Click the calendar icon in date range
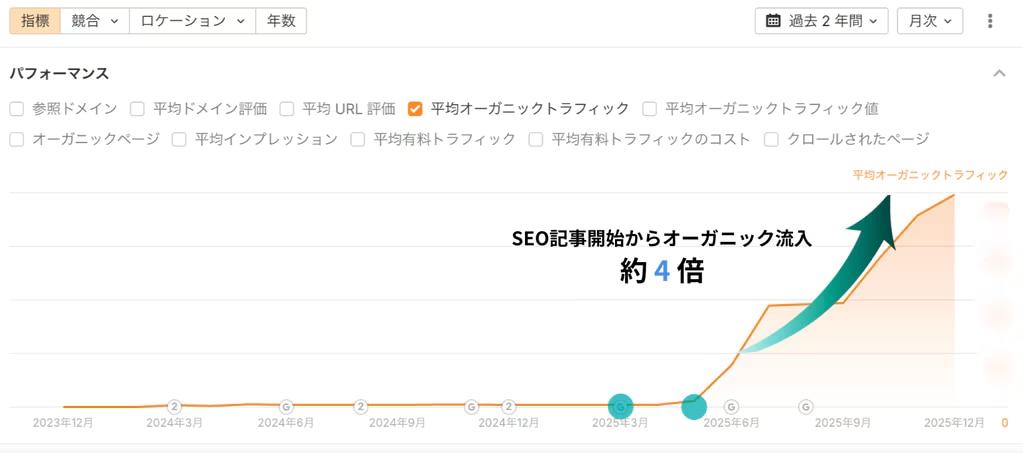This screenshot has width=1023, height=453. point(773,21)
